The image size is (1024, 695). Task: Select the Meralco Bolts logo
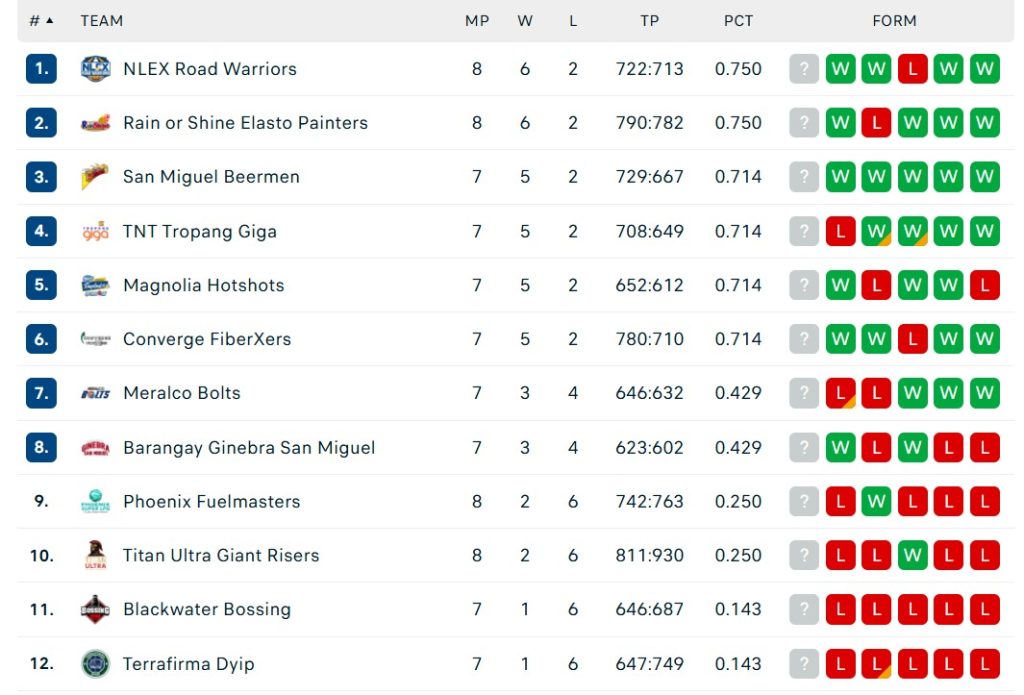click(95, 392)
